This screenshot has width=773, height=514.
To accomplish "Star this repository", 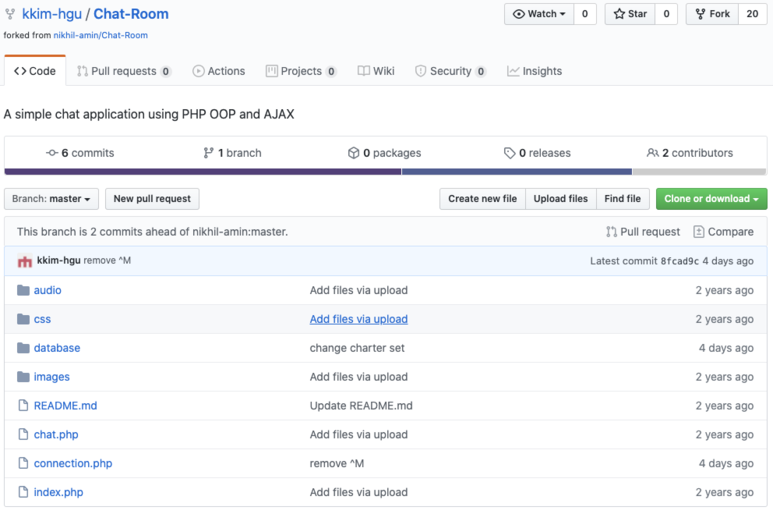I will pos(630,14).
